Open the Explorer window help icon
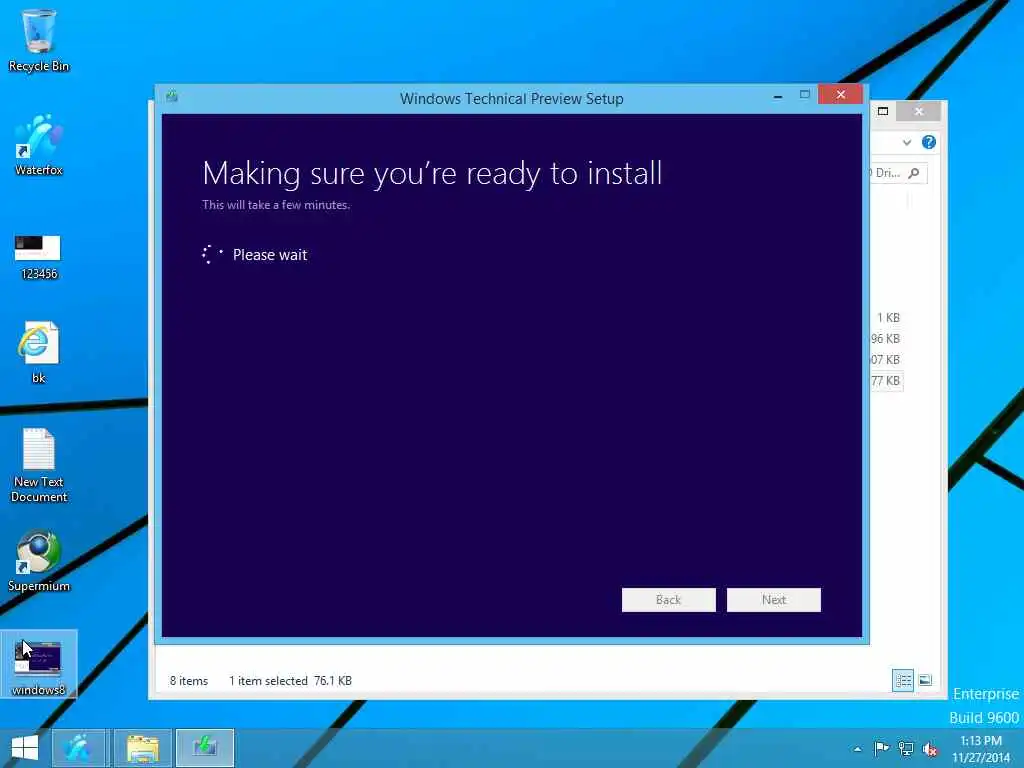 pyautogui.click(x=929, y=142)
